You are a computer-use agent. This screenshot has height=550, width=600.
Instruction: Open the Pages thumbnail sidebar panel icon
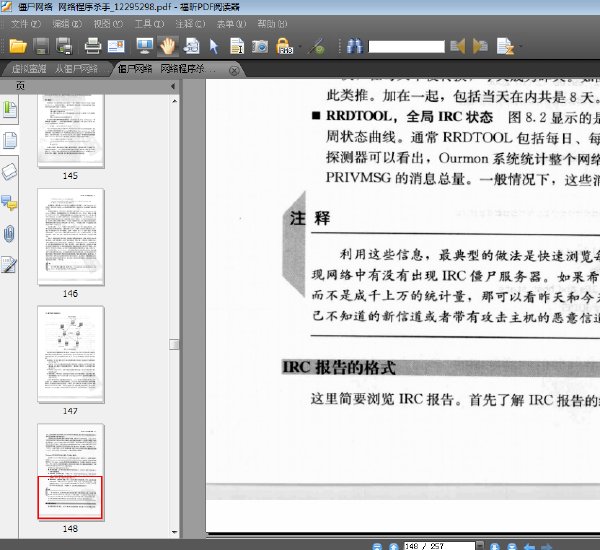point(10,140)
